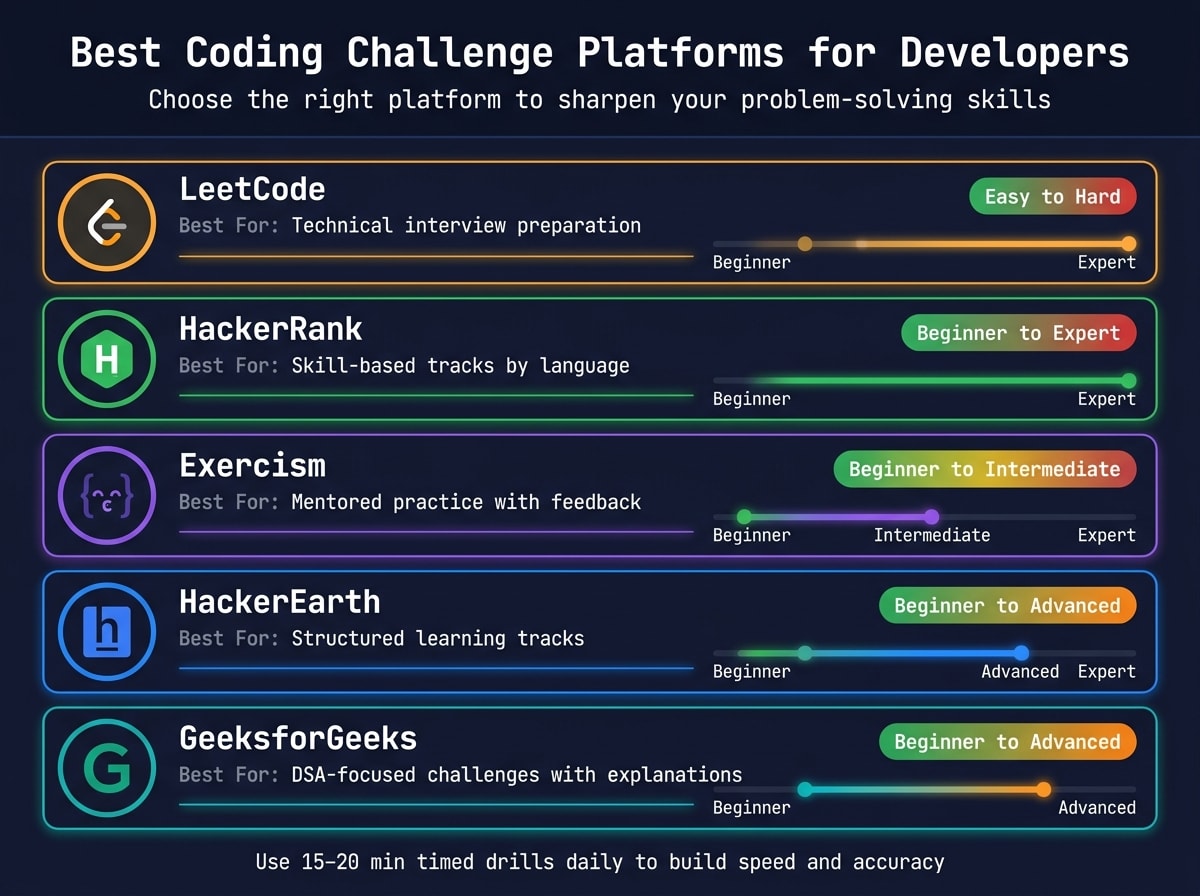Click the Exercism title text
Screen dimensions: 1200x896
tap(252, 465)
